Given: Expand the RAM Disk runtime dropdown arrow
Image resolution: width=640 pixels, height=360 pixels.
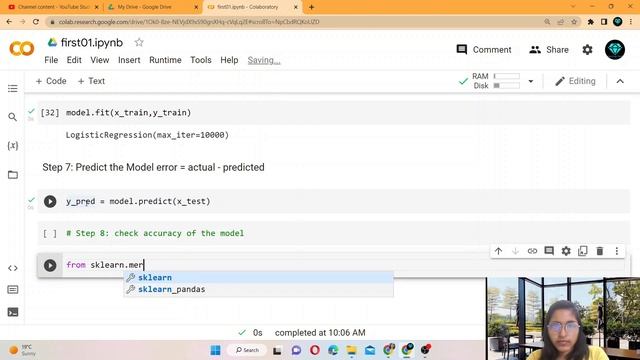Looking at the screenshot, I should [531, 81].
